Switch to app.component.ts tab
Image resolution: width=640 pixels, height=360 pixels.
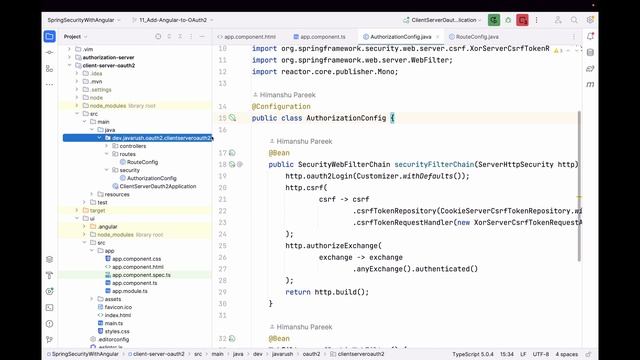(x=320, y=37)
